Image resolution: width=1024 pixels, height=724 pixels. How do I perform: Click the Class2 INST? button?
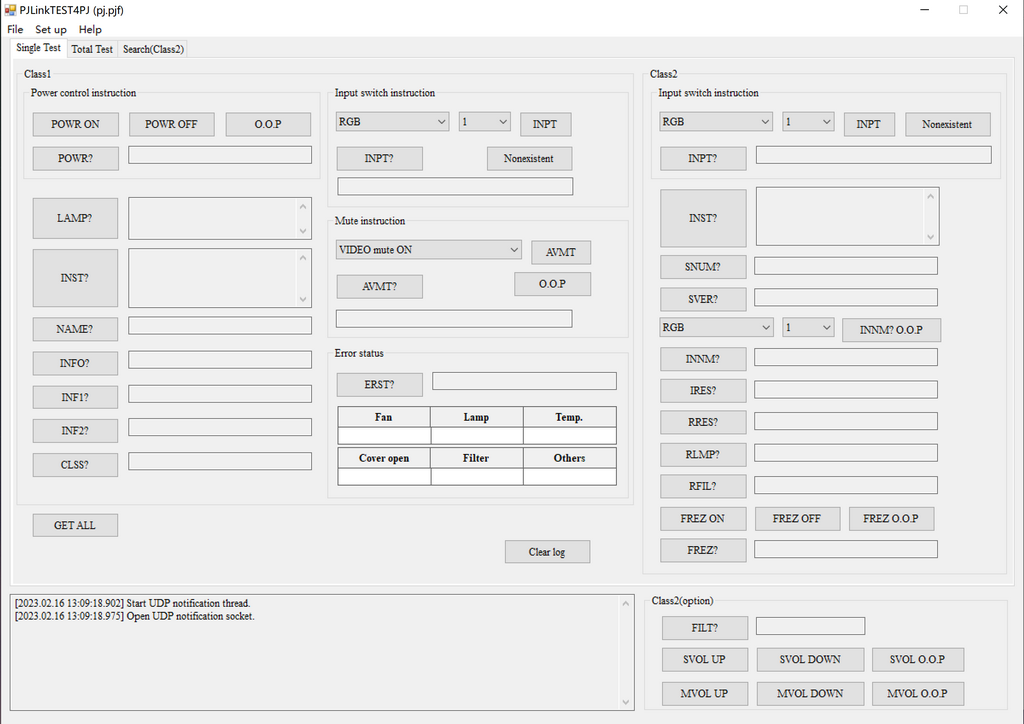[x=703, y=218]
